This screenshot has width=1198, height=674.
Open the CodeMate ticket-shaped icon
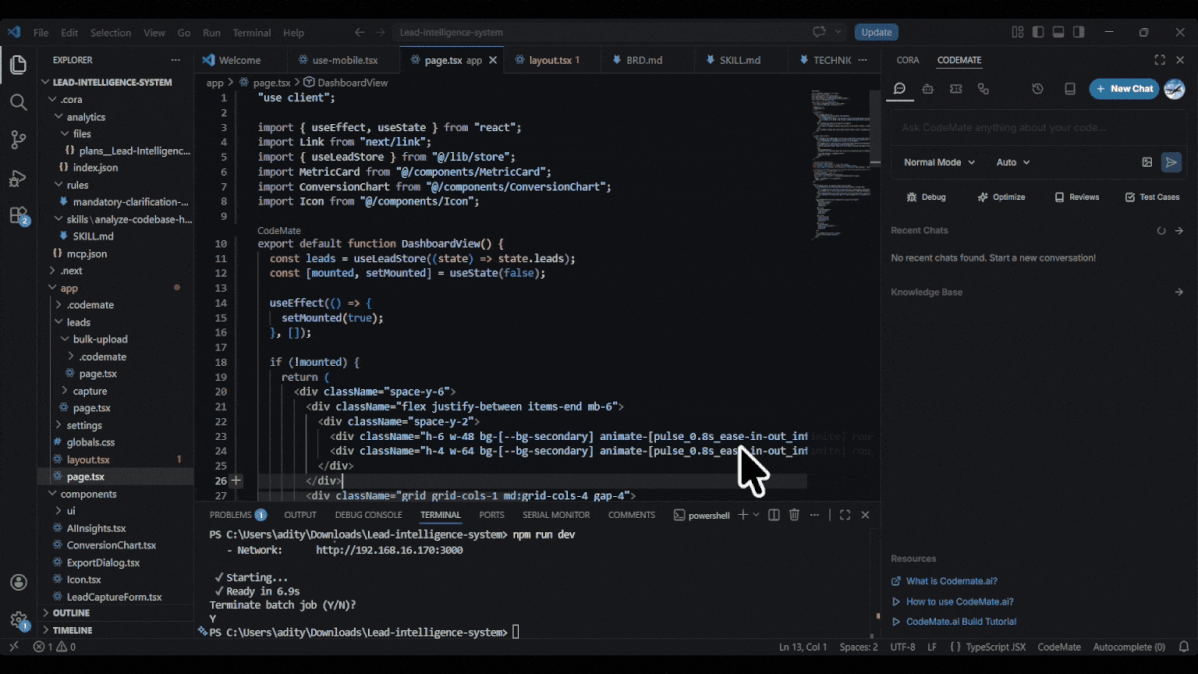(x=956, y=89)
